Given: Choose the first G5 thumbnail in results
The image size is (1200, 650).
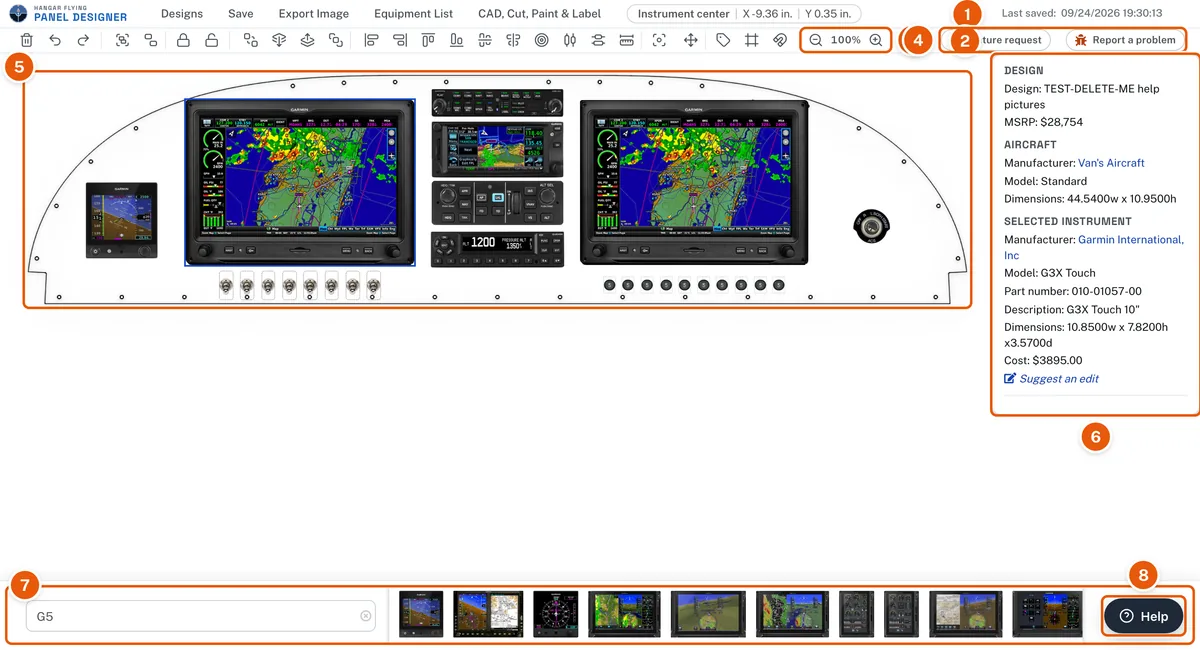Looking at the screenshot, I should click(420, 614).
